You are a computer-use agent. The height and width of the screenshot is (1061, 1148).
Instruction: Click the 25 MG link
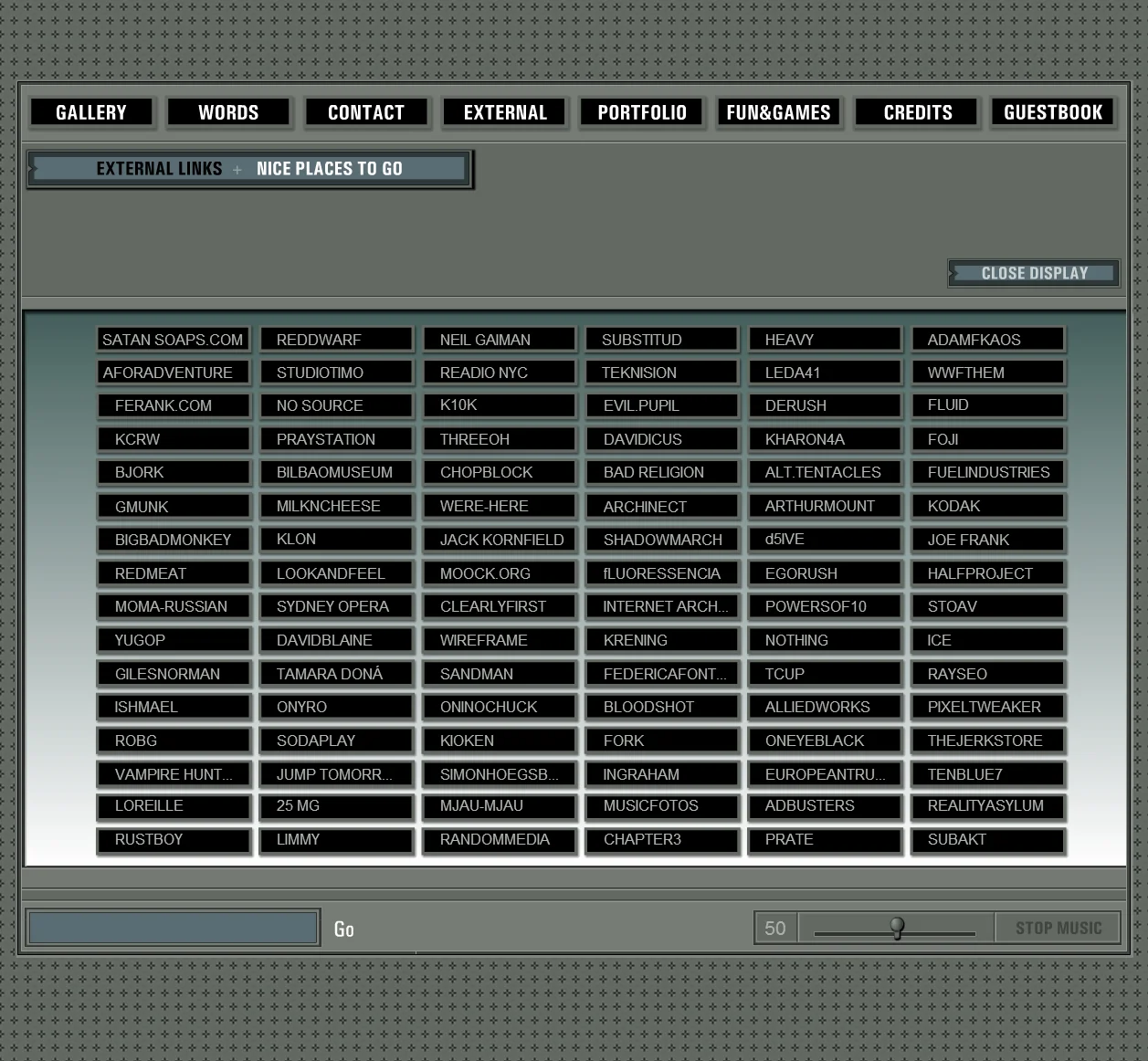[336, 806]
